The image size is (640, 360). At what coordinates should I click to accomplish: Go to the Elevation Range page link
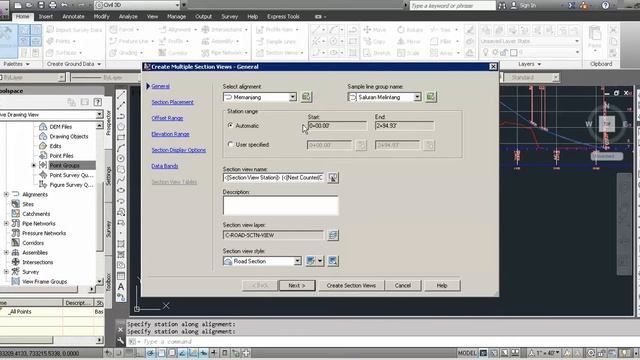[170, 134]
